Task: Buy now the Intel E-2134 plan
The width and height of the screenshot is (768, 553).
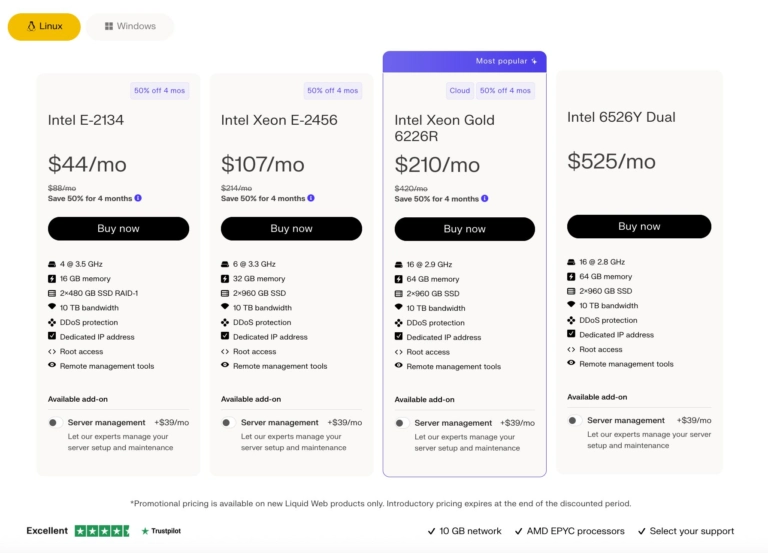Action: pyautogui.click(x=119, y=229)
